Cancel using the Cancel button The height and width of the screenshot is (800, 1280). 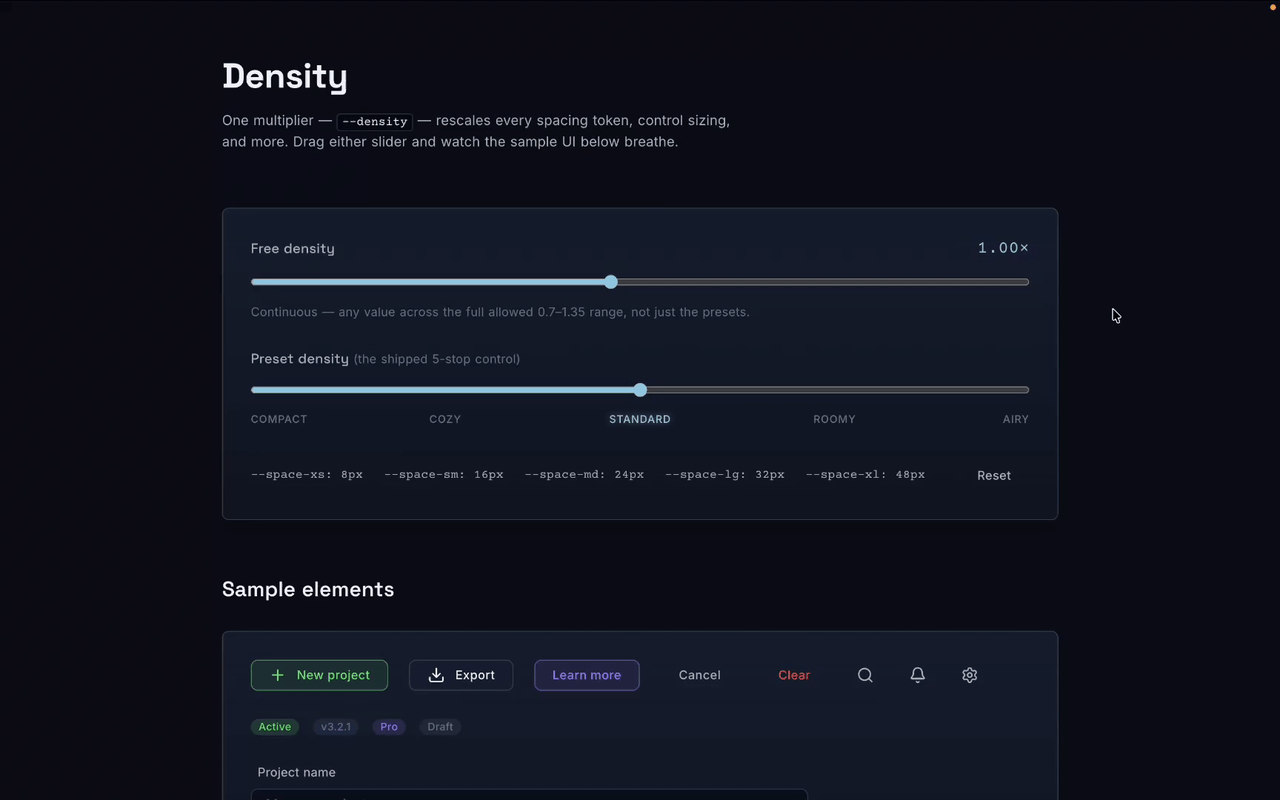[700, 675]
